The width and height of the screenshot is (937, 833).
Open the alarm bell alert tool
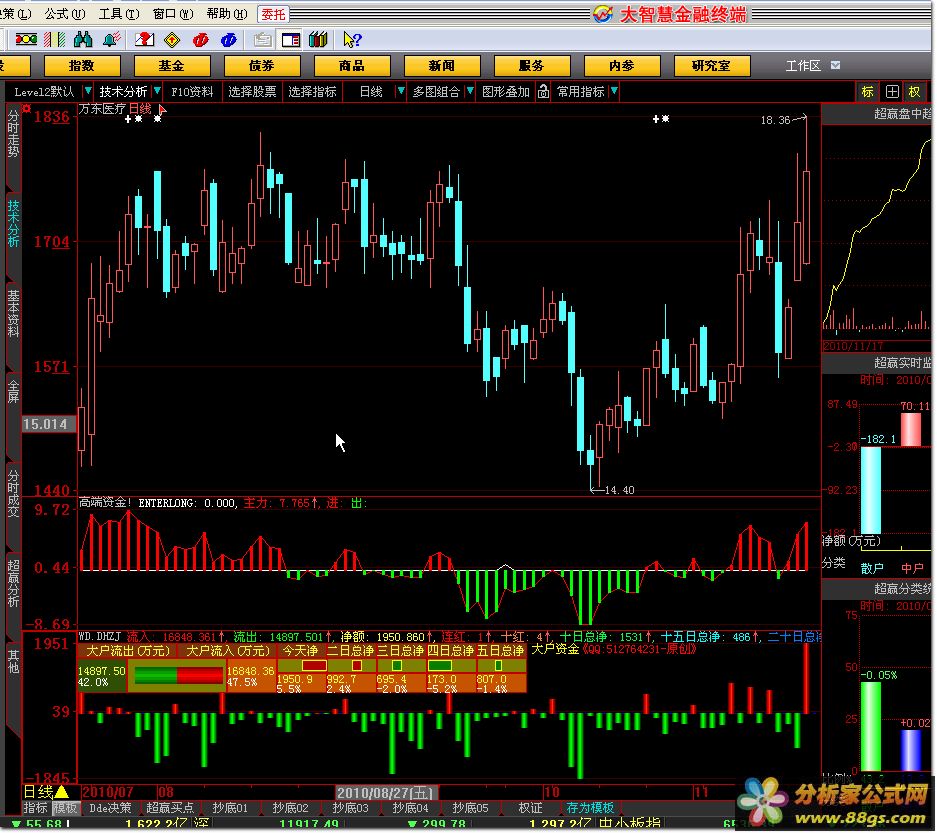click(112, 39)
